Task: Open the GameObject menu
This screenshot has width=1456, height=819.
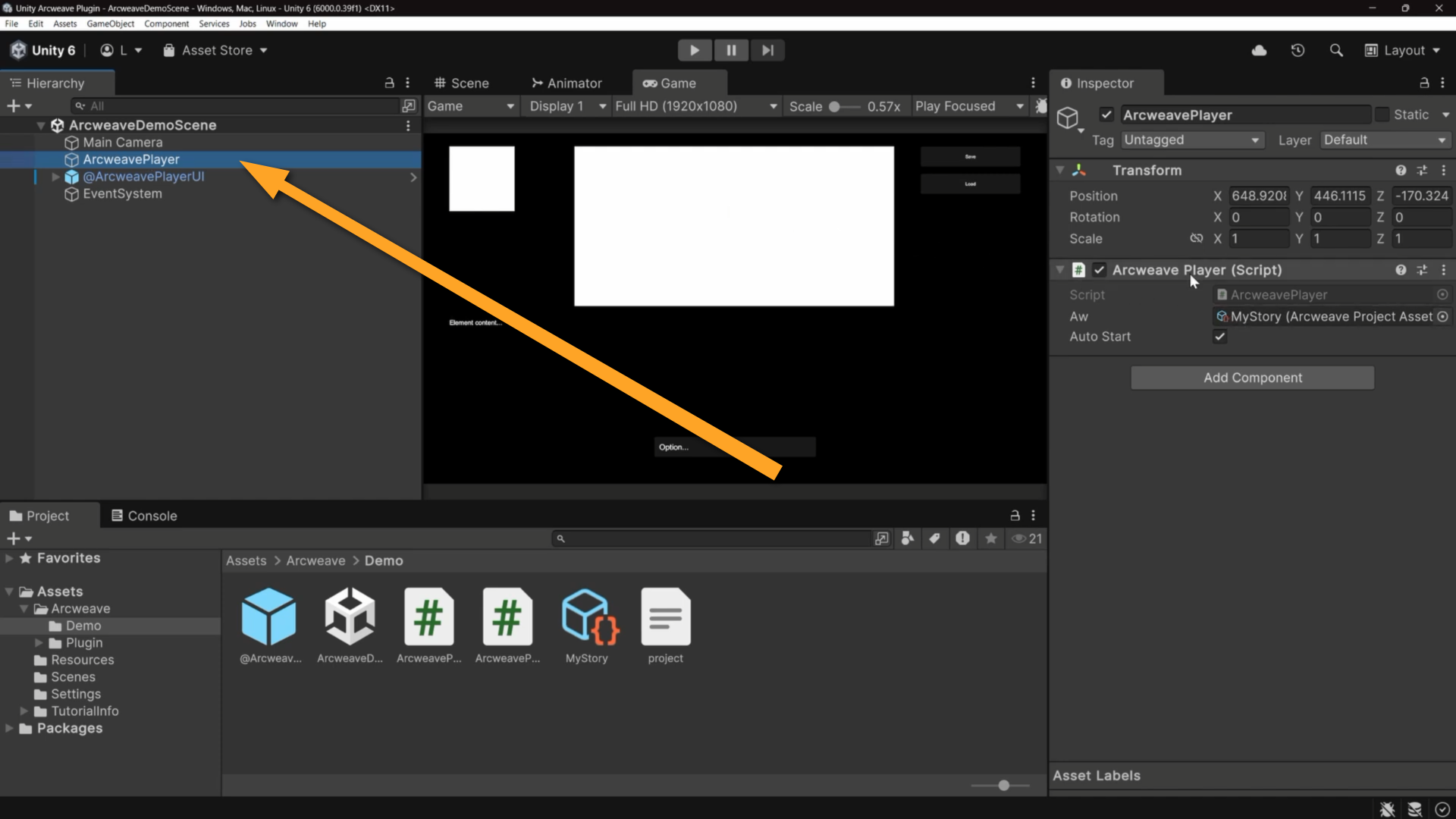Action: 110,24
